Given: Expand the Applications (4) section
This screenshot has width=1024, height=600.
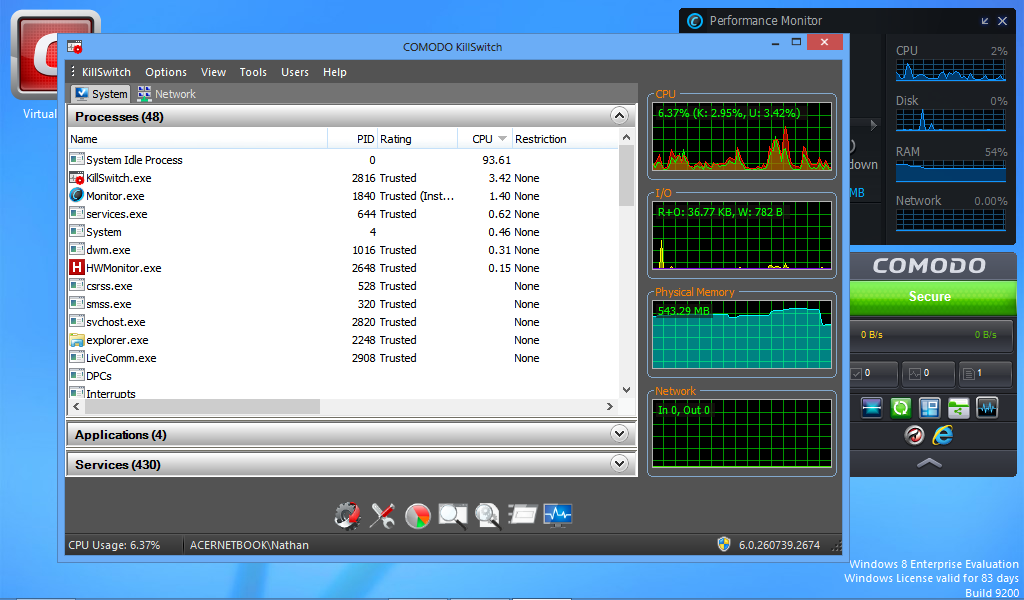Looking at the screenshot, I should point(621,434).
